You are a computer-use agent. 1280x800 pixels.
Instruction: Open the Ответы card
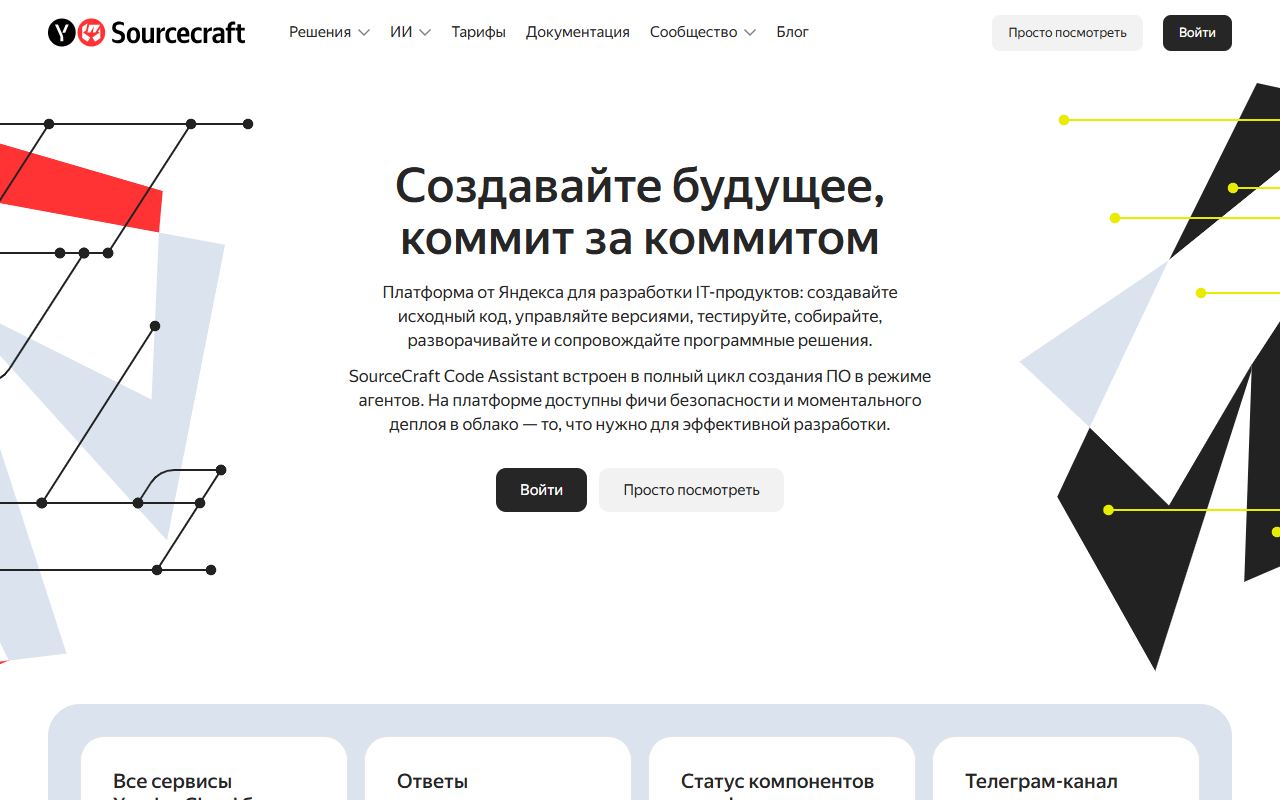498,768
